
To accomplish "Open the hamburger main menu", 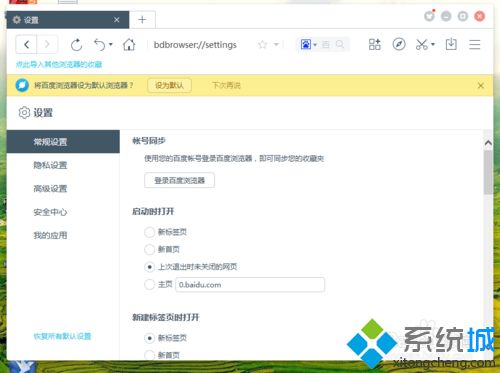I will tap(475, 44).
